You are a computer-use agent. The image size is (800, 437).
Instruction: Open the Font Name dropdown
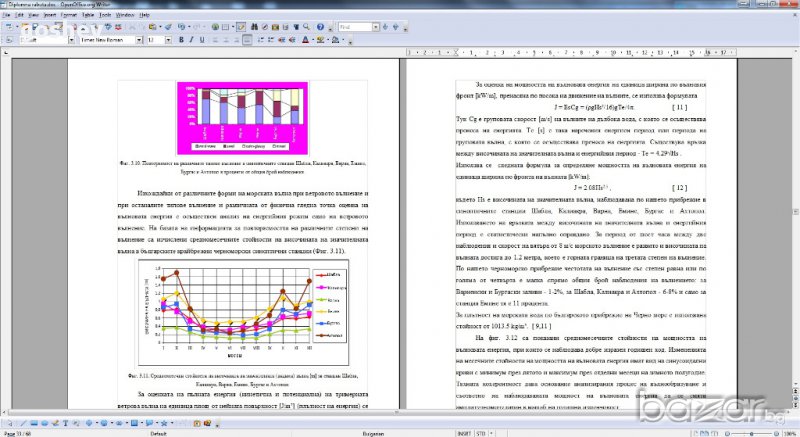coord(138,40)
